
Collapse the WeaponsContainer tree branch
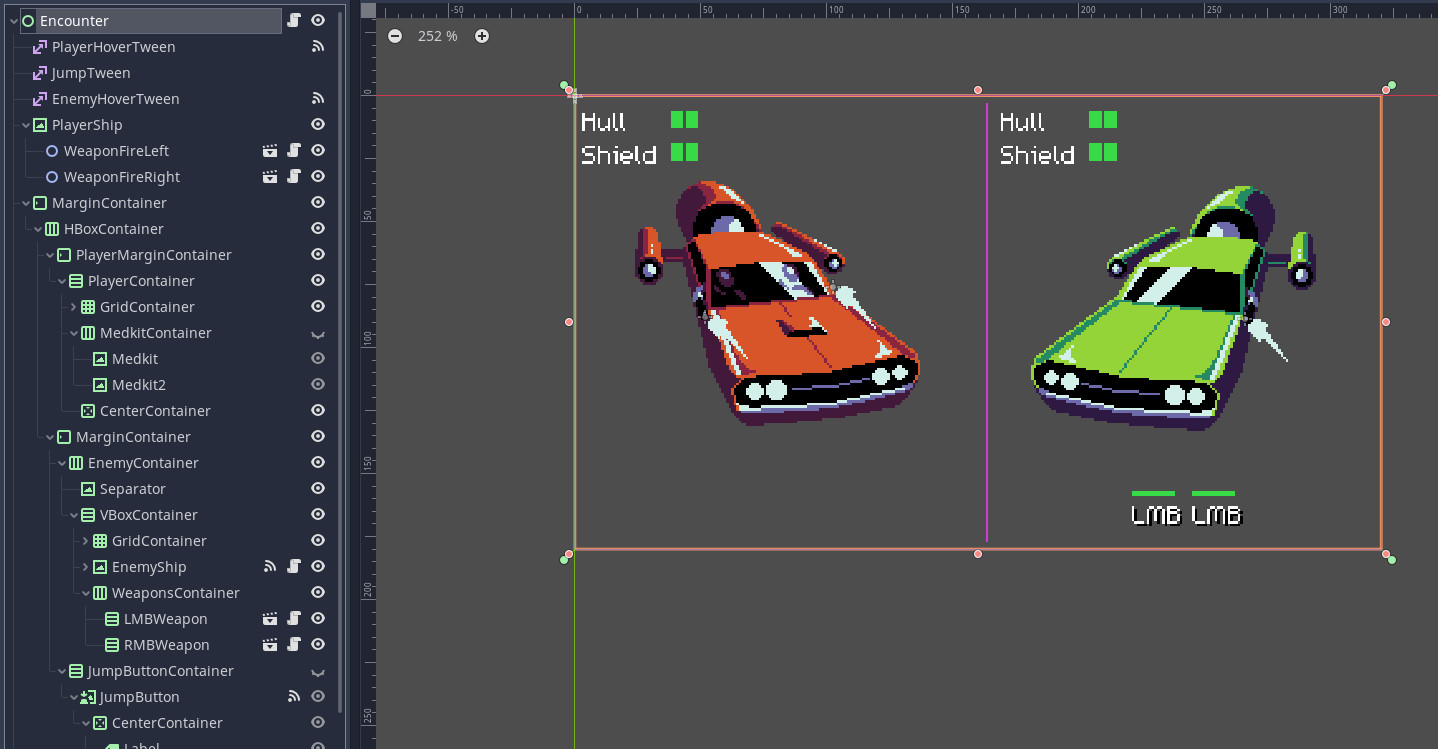pyautogui.click(x=86, y=593)
